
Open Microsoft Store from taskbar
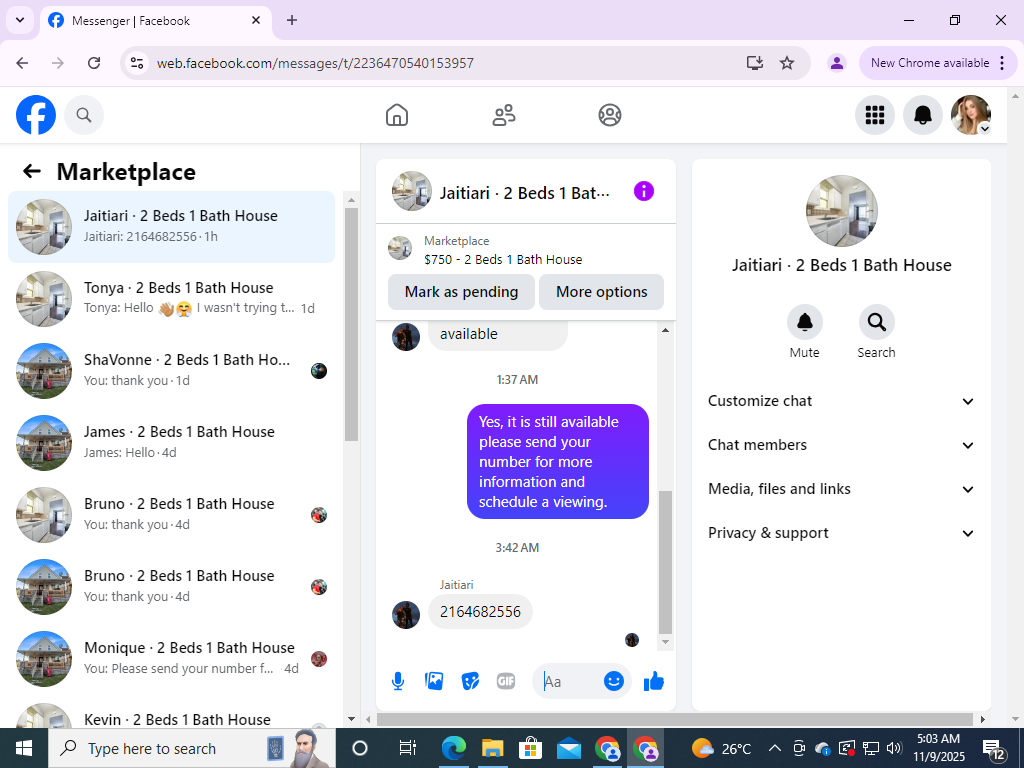530,748
